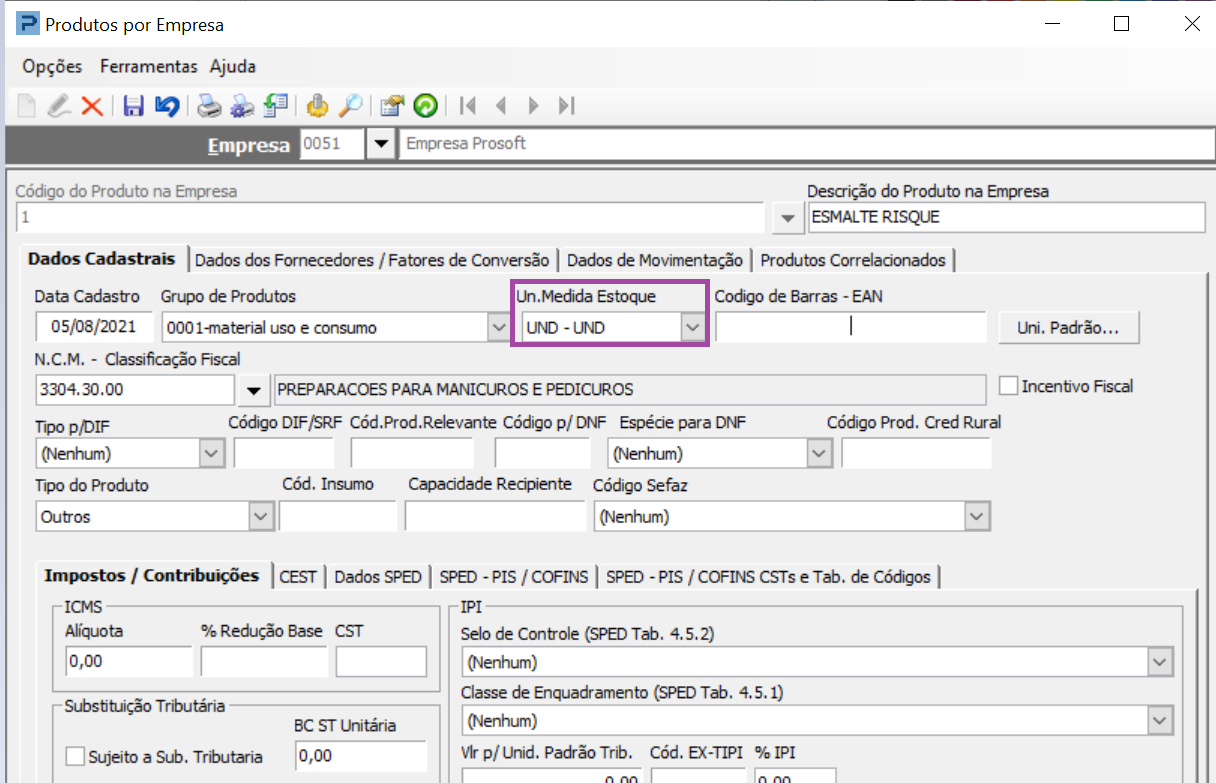Click the ICMS CST field
Image resolution: width=1216 pixels, height=784 pixels.
[x=381, y=662]
